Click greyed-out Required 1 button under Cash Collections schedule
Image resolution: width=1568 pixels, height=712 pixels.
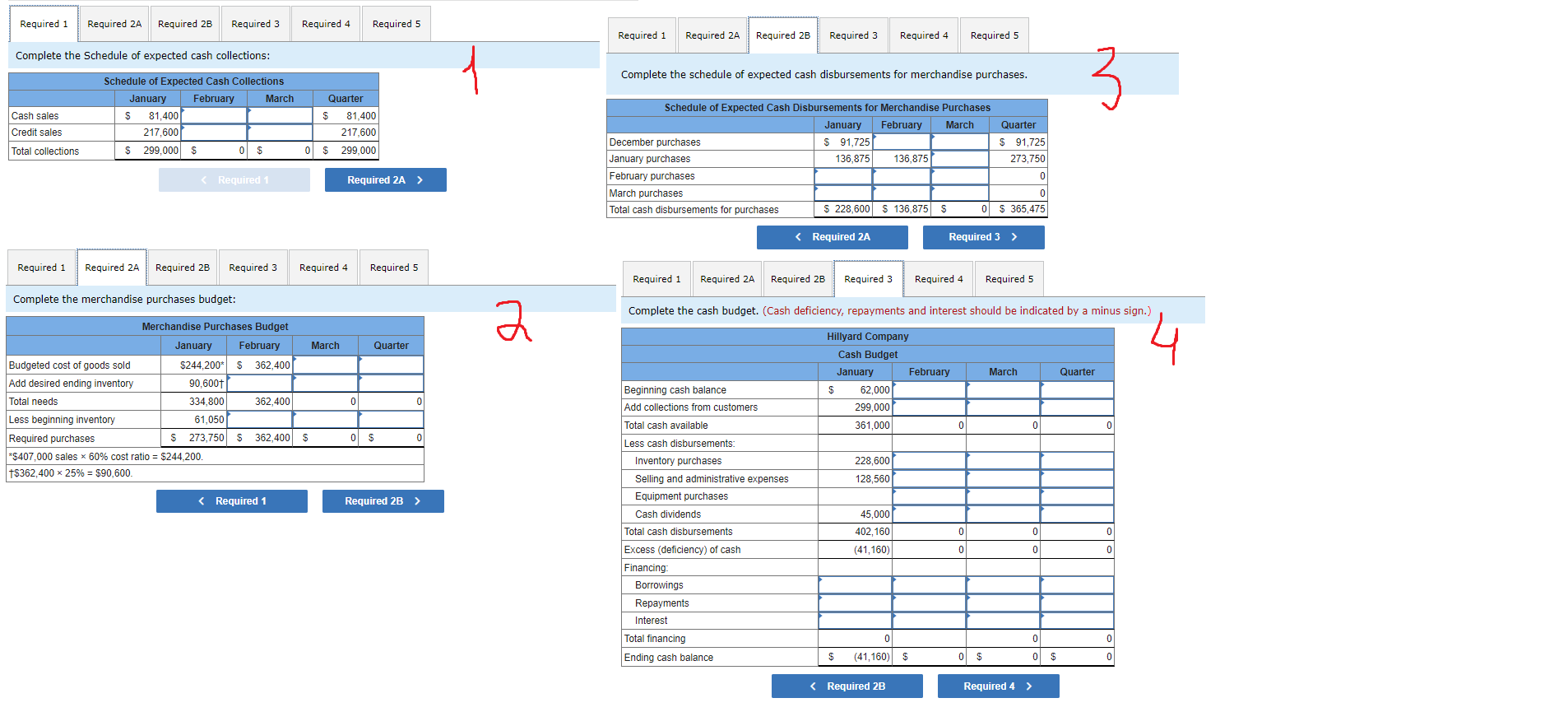tap(234, 180)
